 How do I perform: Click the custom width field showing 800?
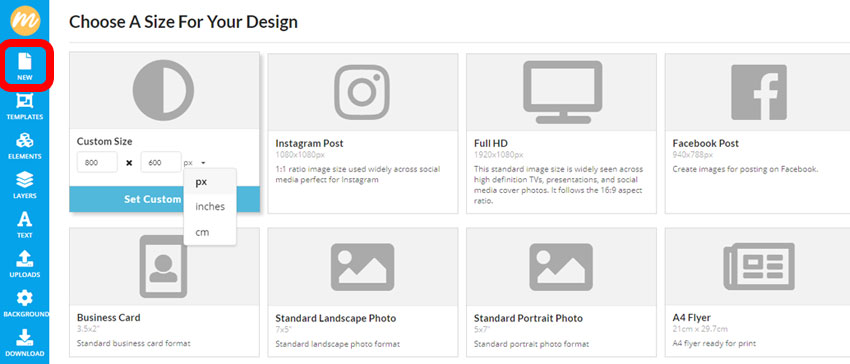tap(97, 162)
